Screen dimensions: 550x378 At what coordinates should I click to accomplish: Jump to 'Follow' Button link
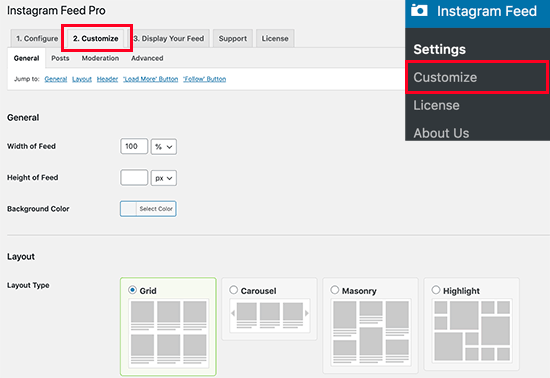point(204,79)
